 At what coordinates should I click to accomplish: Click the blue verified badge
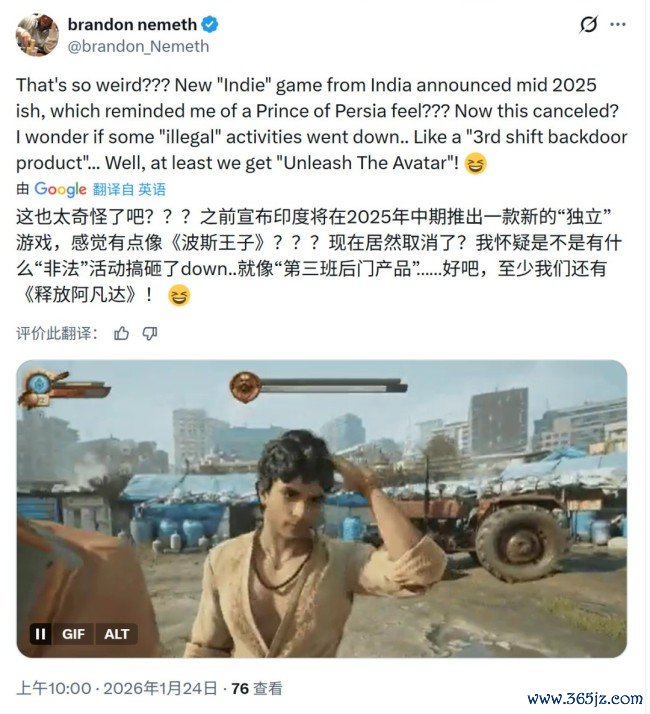(x=210, y=24)
